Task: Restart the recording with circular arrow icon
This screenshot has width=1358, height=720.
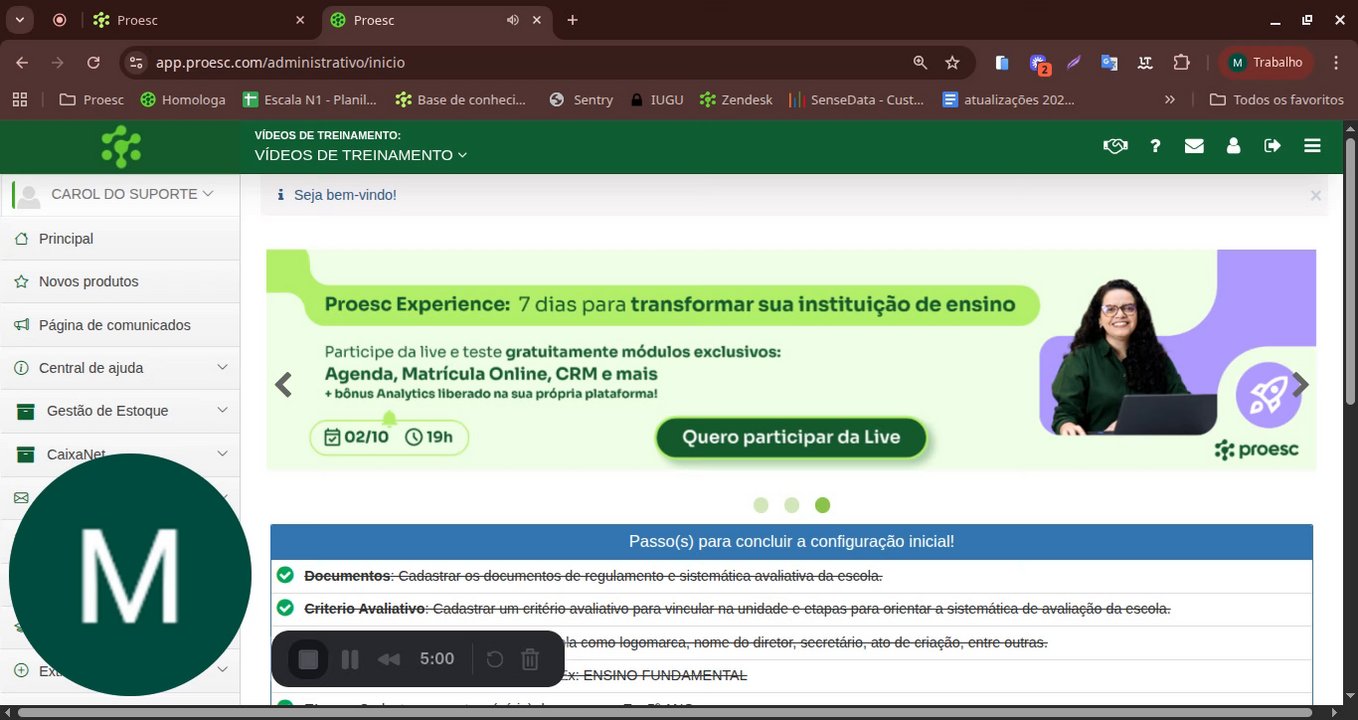Action: [494, 659]
